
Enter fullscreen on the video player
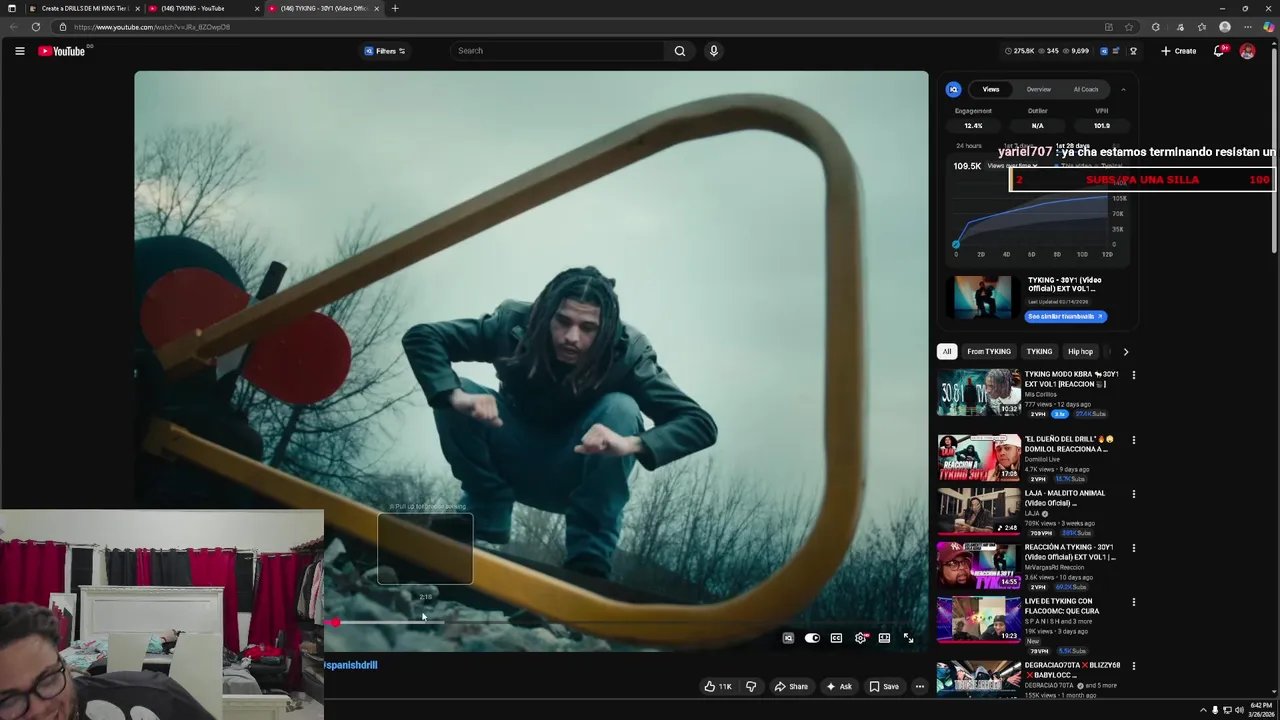point(908,638)
